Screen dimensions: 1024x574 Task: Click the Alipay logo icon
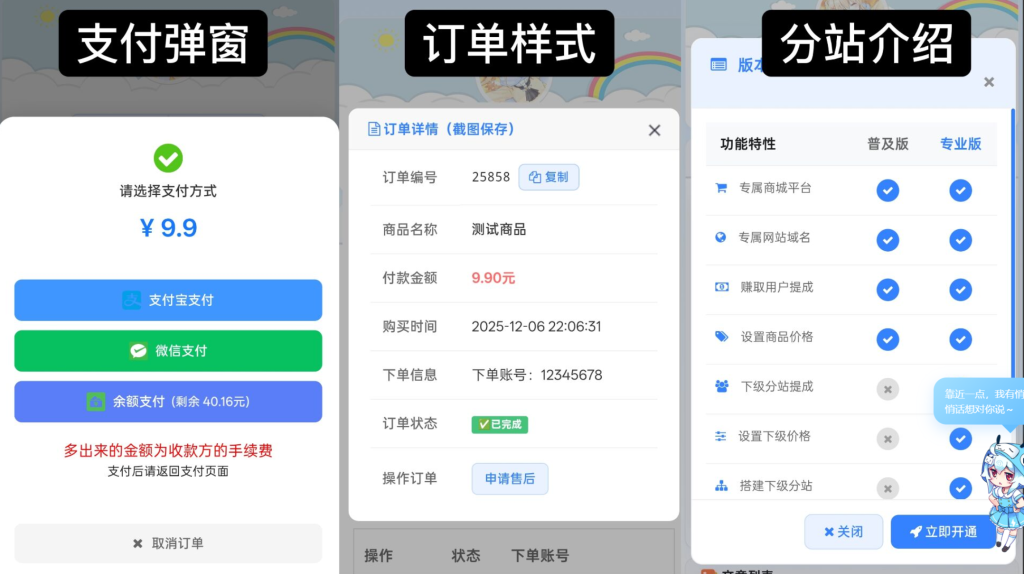tap(131, 300)
